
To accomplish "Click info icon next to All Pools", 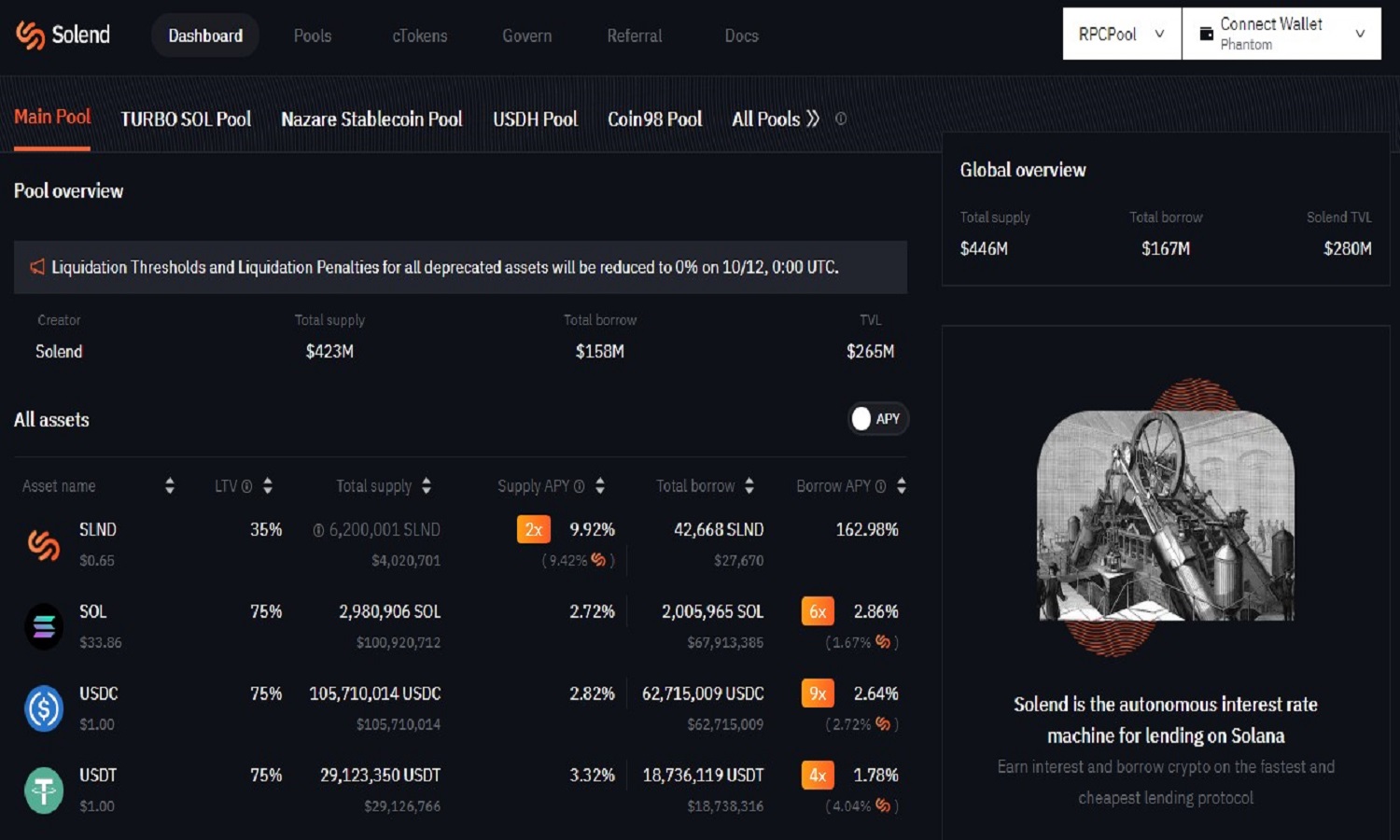I will 841,119.
